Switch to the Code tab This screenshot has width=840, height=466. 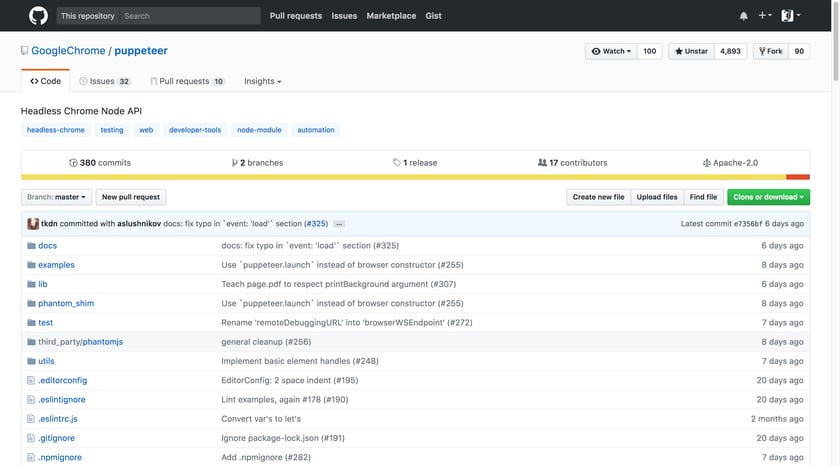pyautogui.click(x=46, y=81)
